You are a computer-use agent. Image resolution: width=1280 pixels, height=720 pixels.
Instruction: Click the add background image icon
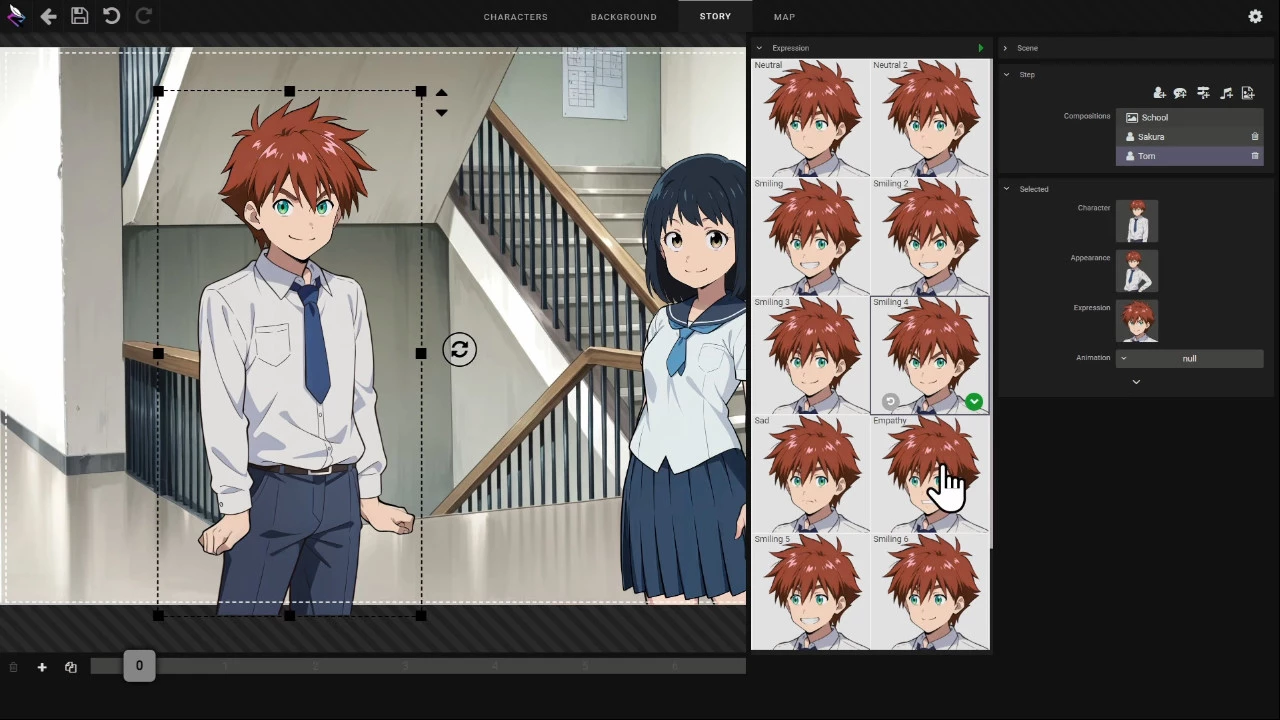coord(1248,93)
